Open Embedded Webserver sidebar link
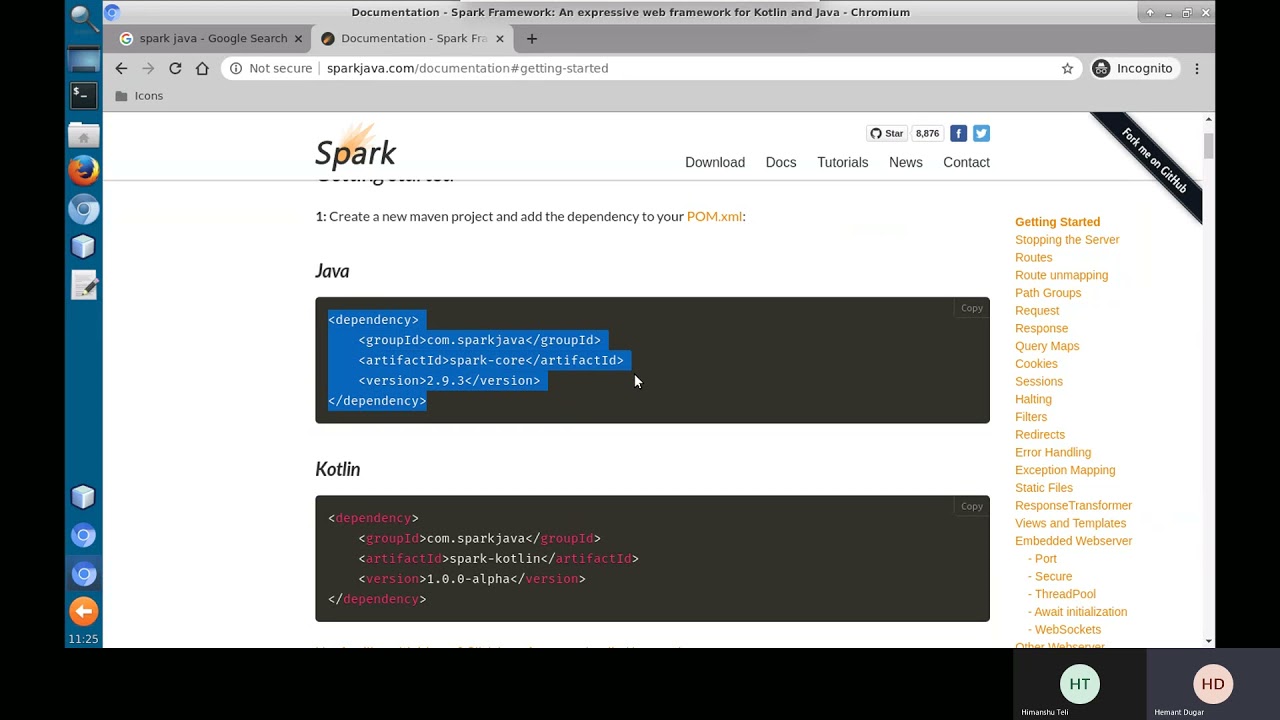 (1073, 541)
